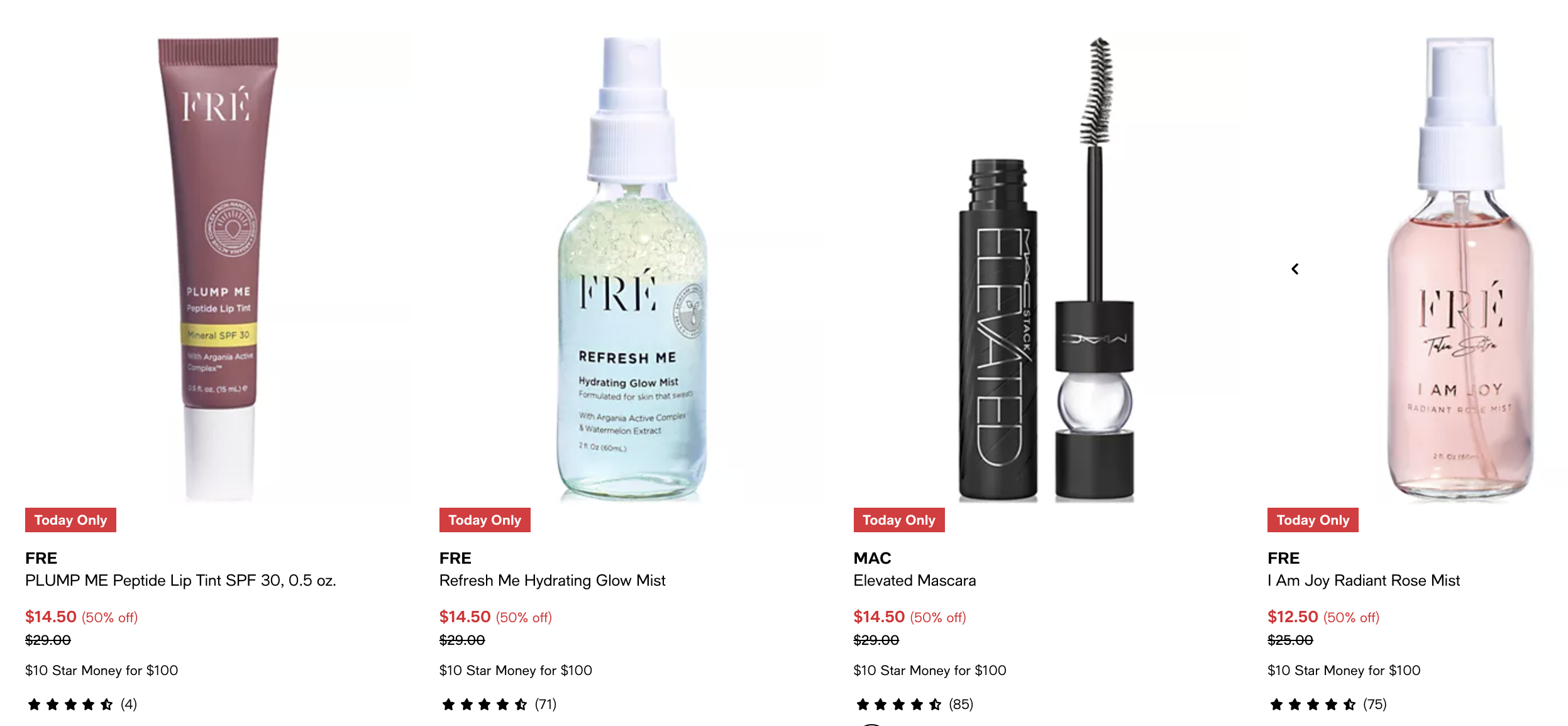This screenshot has width=1568, height=726.
Task: Click the FRE brand above Refresh Me
Action: click(x=455, y=558)
